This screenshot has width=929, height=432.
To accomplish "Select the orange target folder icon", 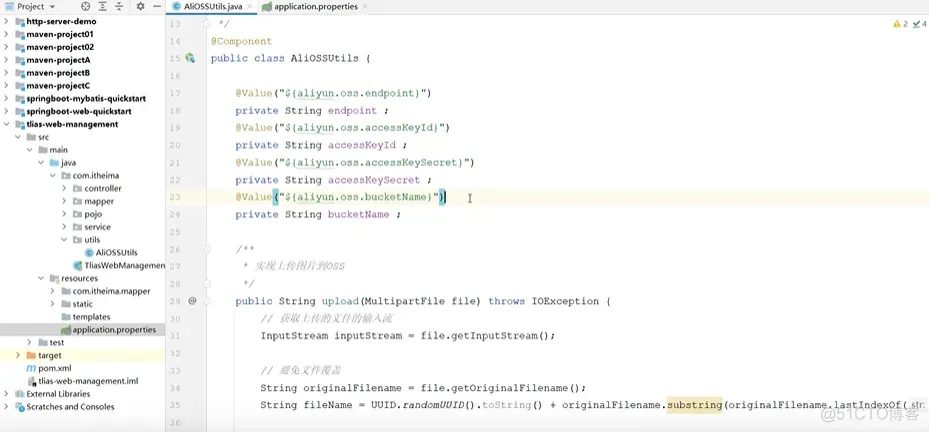I will [x=31, y=356].
